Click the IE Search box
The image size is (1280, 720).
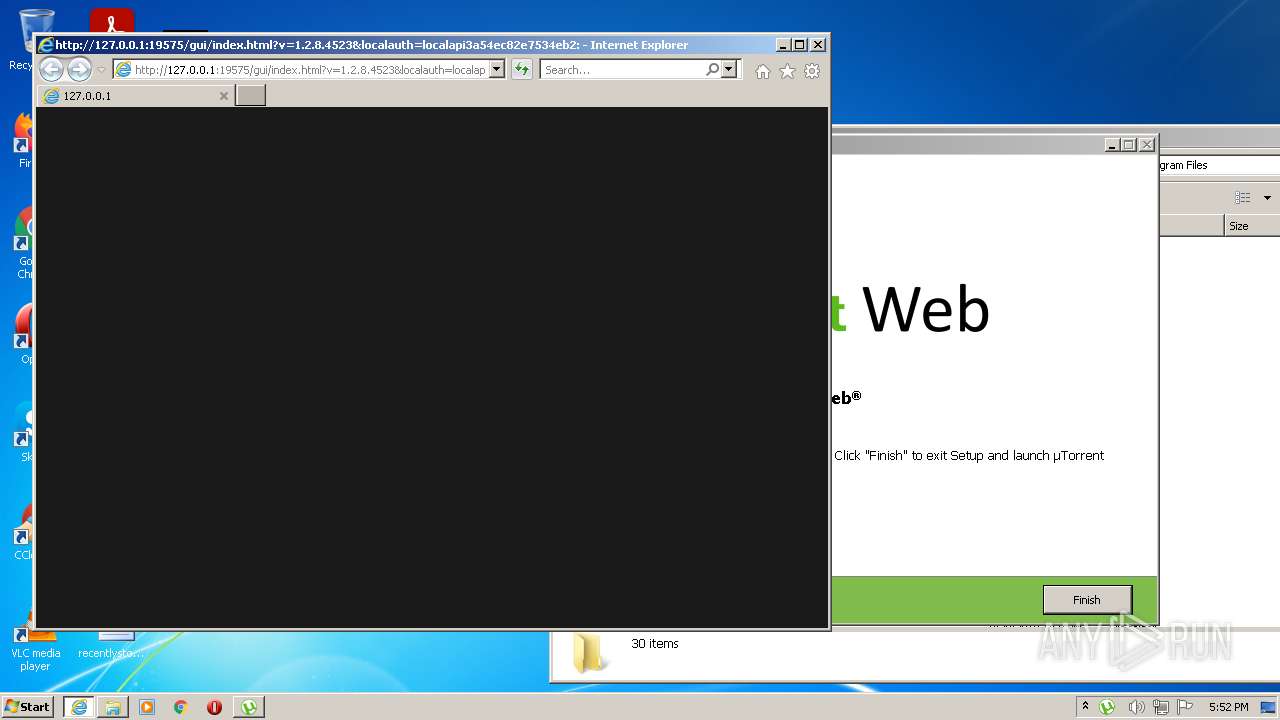[622, 70]
